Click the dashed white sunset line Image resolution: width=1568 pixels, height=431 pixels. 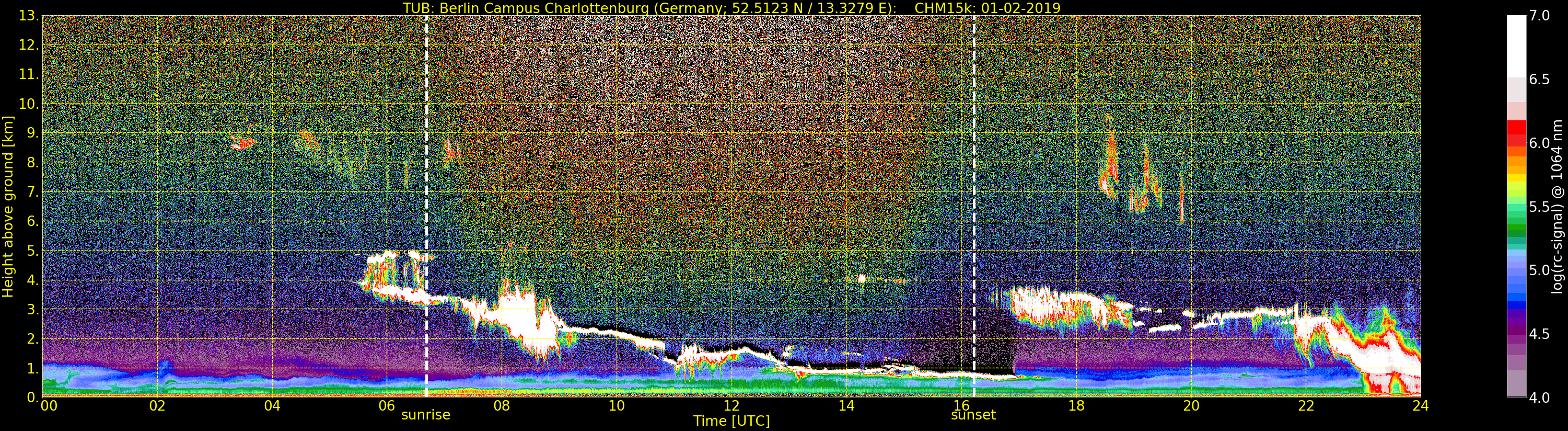(x=974, y=207)
